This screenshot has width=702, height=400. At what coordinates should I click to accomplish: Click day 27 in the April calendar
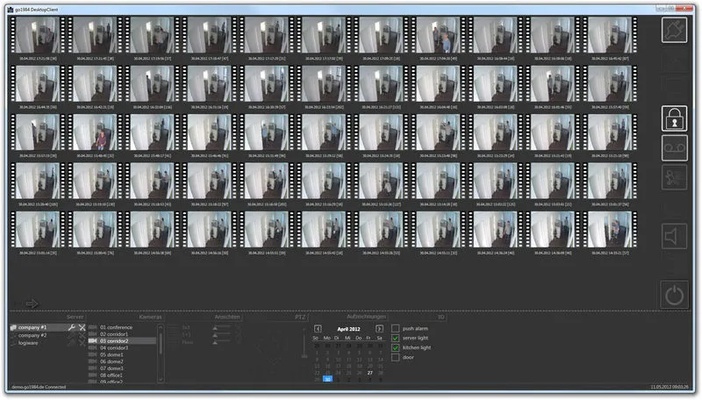coord(370,371)
